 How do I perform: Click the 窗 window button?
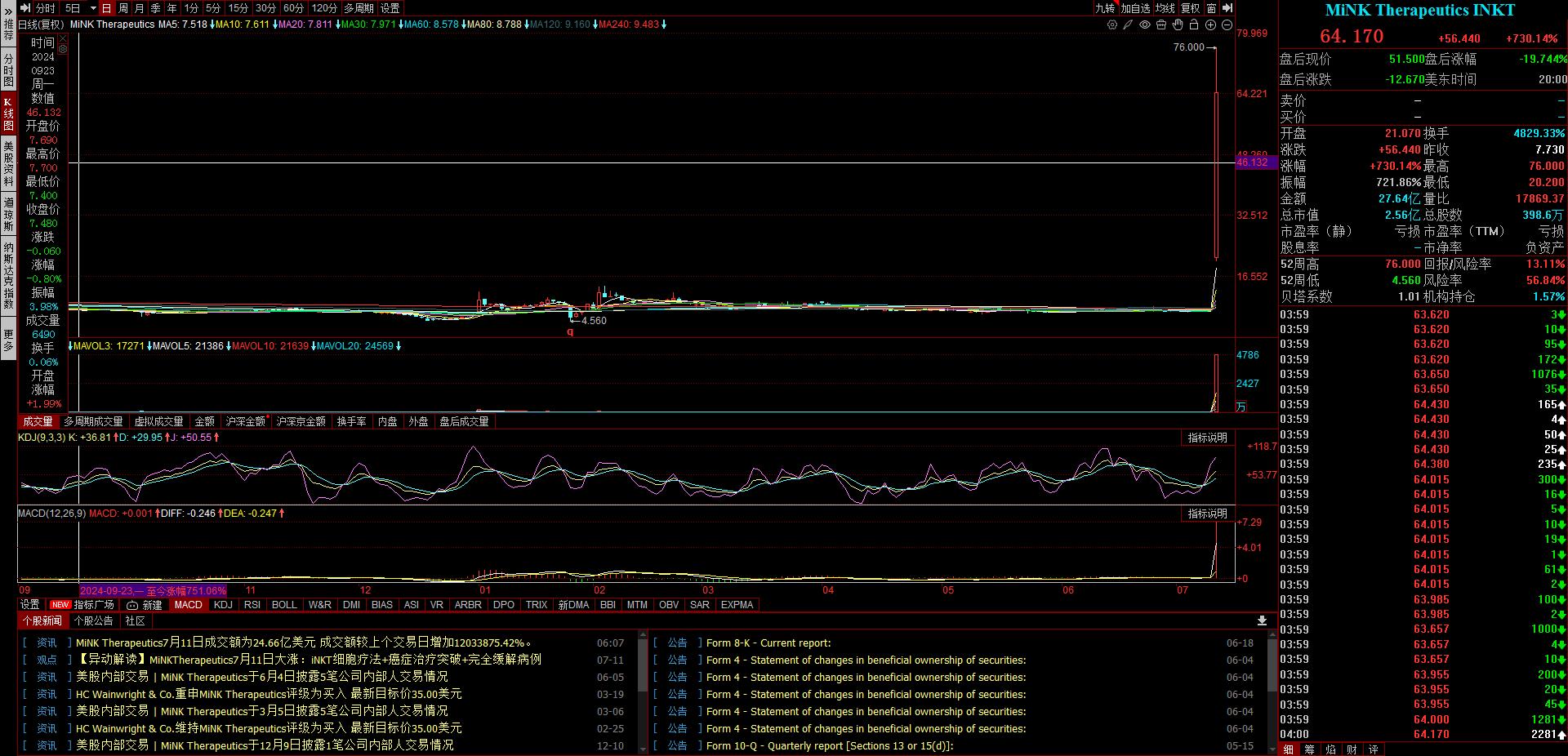point(1211,8)
